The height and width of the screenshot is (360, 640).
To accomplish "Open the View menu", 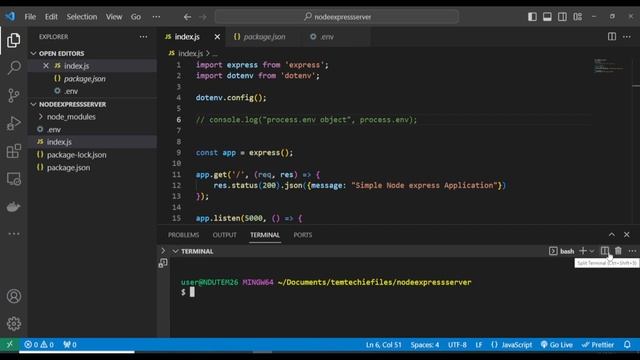I will pos(114,17).
